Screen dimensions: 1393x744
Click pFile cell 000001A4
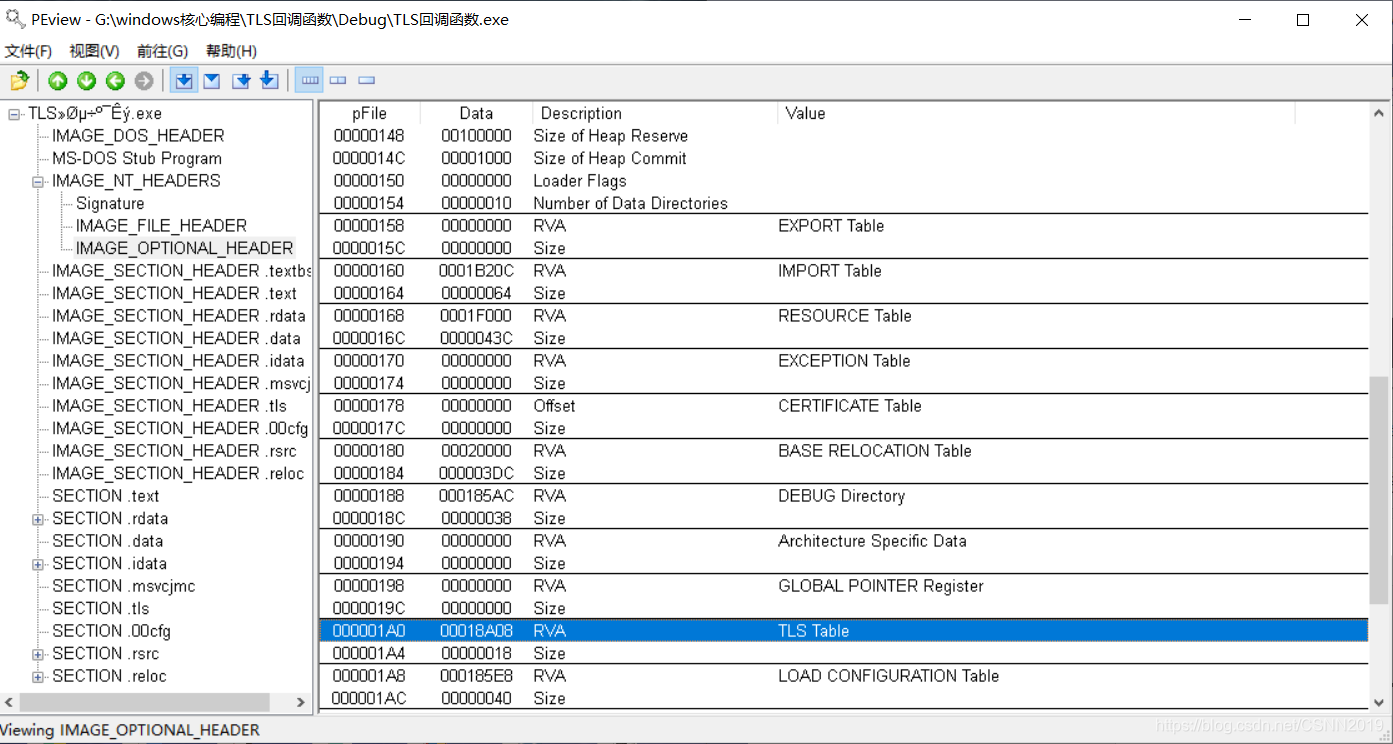point(369,654)
